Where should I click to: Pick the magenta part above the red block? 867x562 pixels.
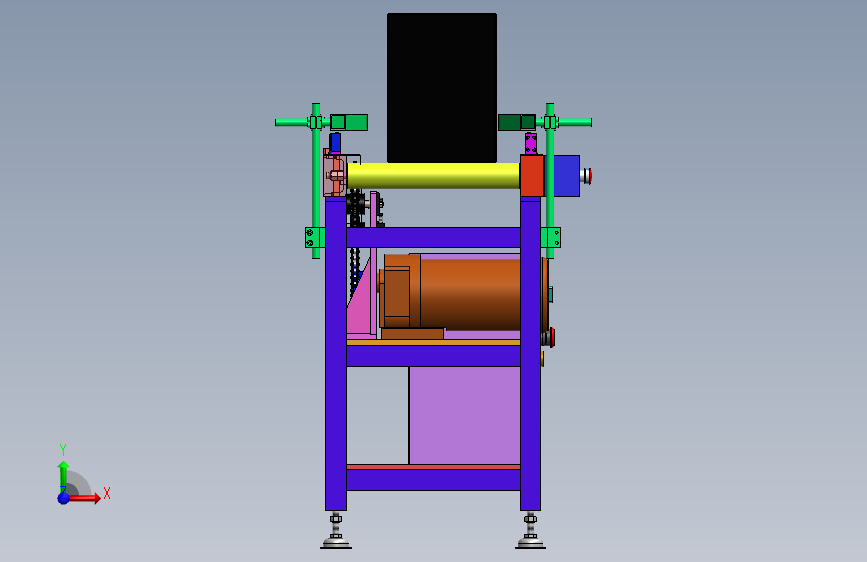531,143
